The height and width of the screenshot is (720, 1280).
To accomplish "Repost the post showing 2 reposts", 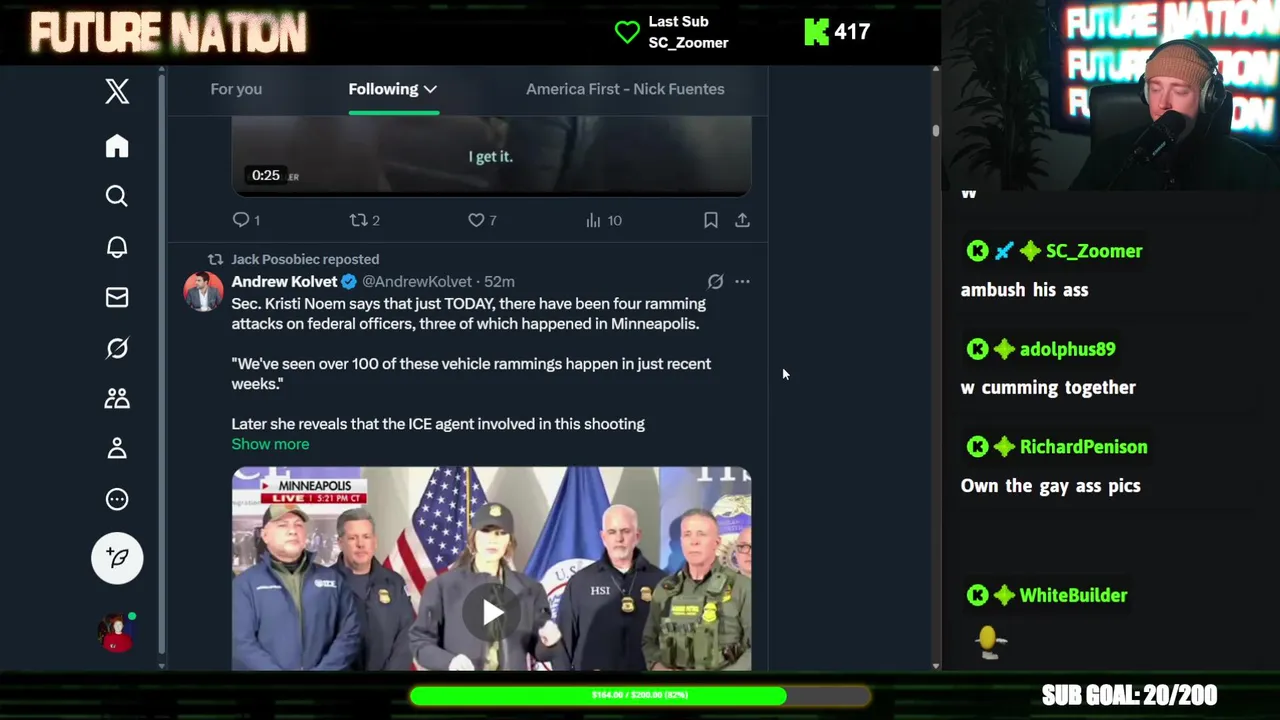I will click(364, 220).
